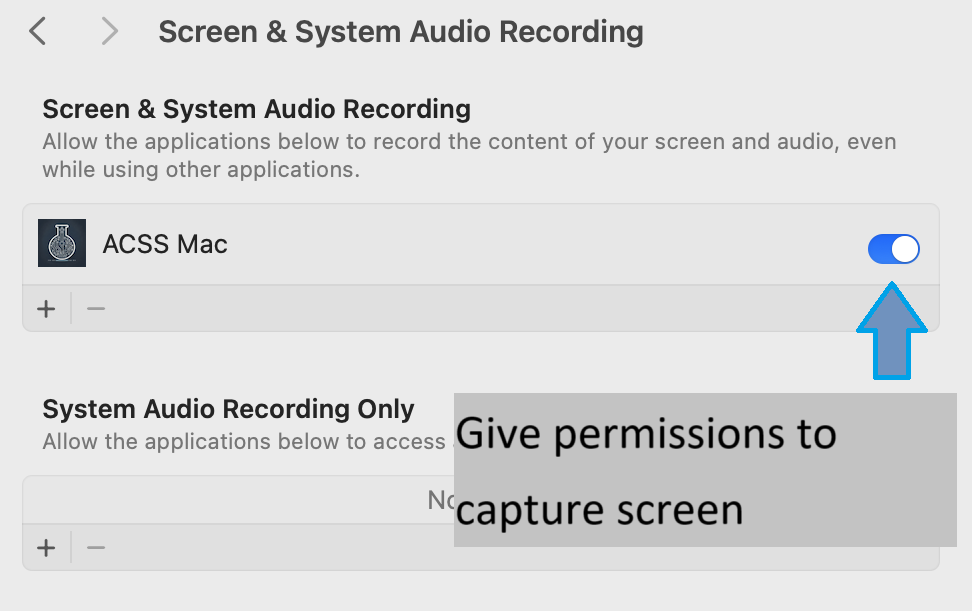
Task: Go back using the left chevron
Action: [38, 31]
